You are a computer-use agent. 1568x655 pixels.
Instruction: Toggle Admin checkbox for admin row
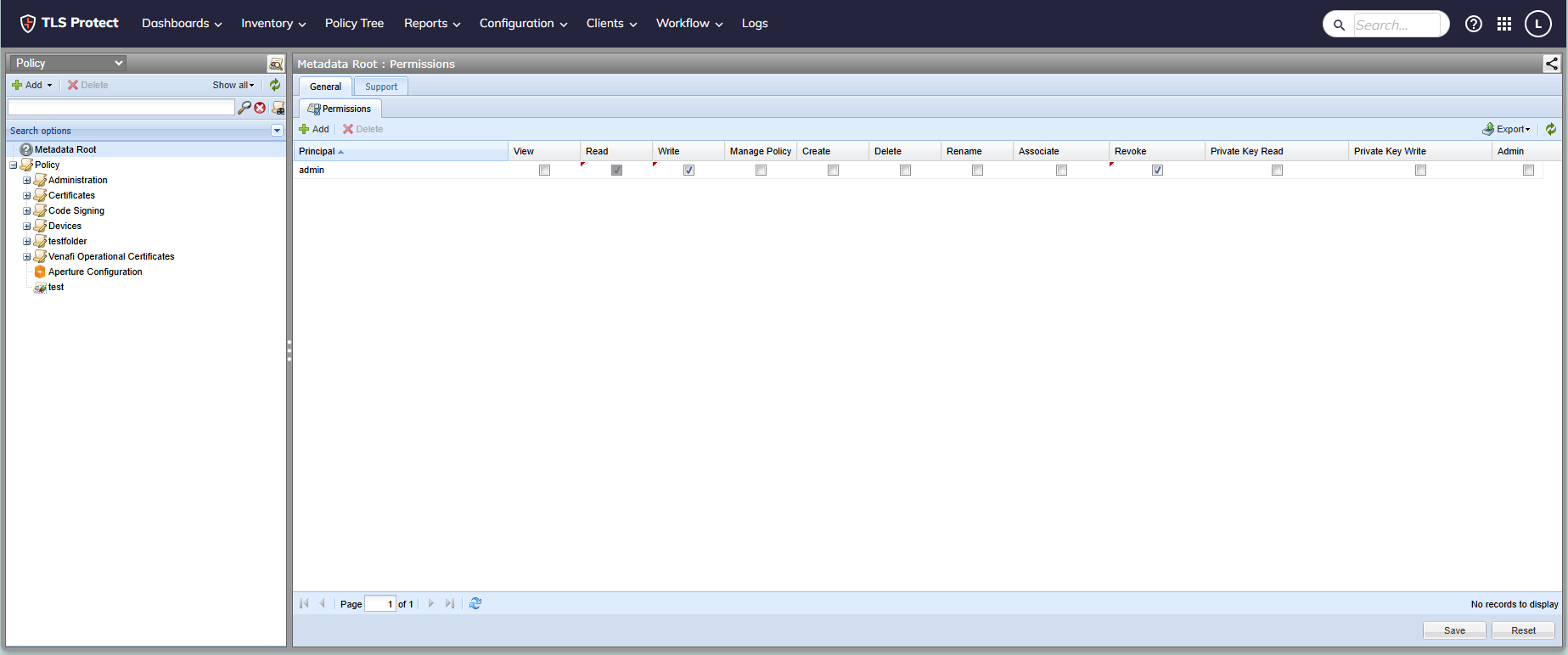click(x=1529, y=171)
